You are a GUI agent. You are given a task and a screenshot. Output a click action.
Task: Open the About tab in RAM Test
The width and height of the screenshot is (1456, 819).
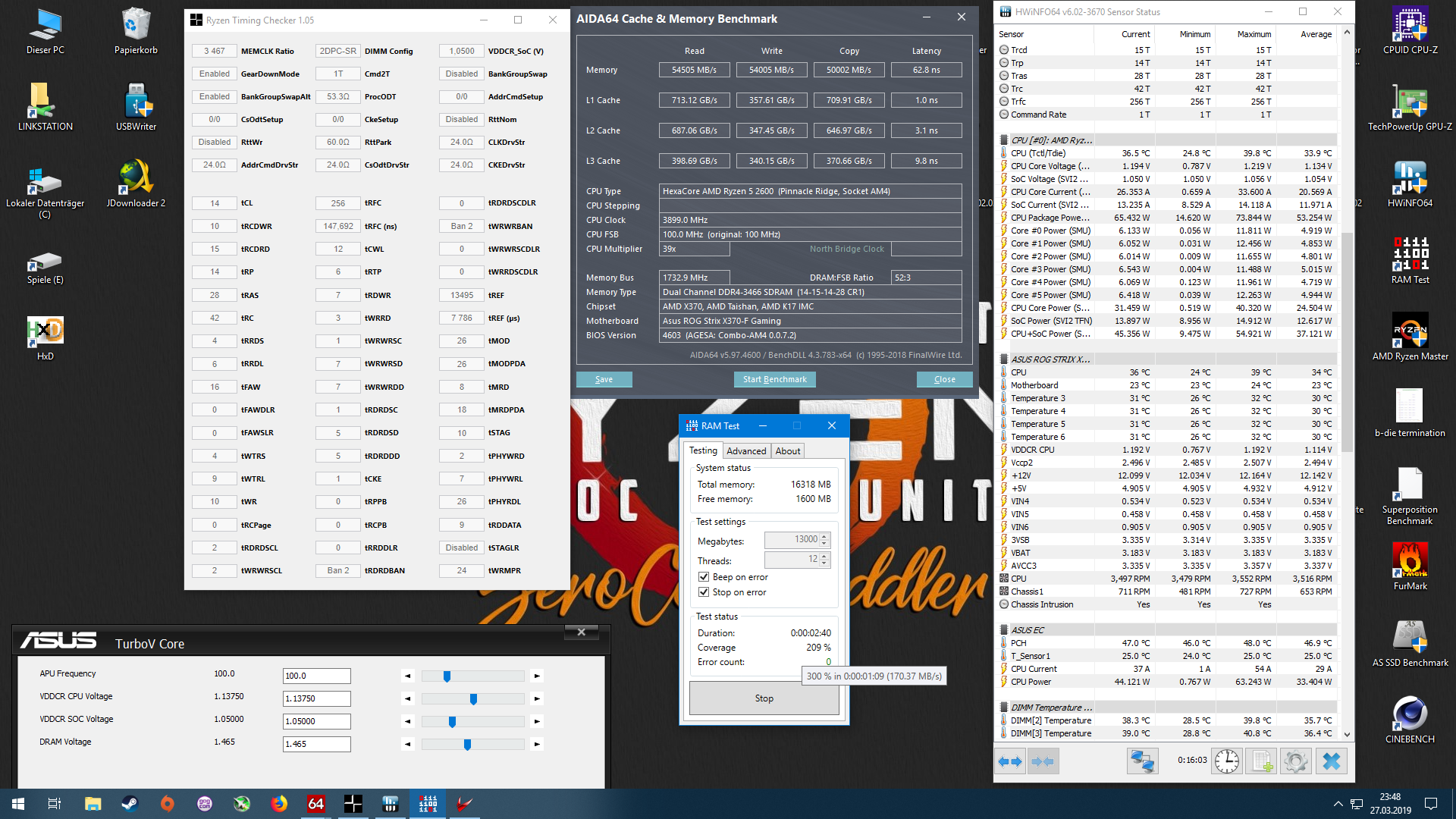(787, 450)
